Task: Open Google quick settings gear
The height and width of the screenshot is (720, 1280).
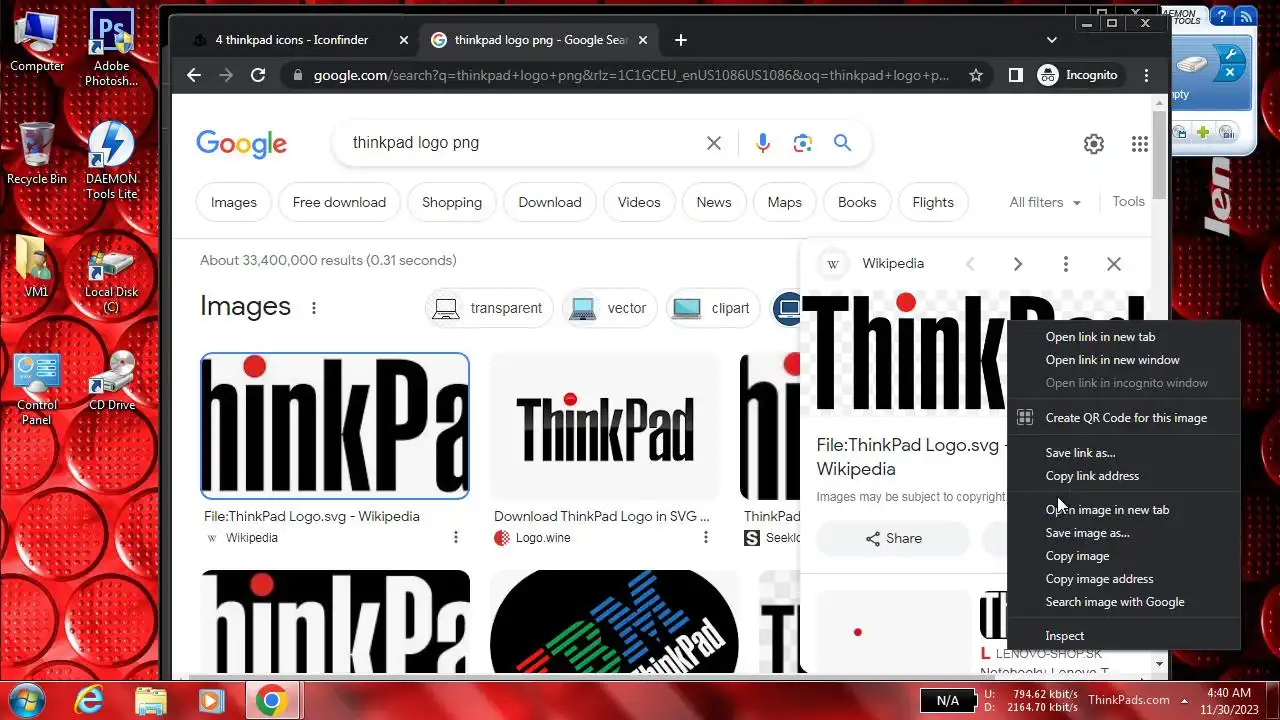Action: 1094,144
